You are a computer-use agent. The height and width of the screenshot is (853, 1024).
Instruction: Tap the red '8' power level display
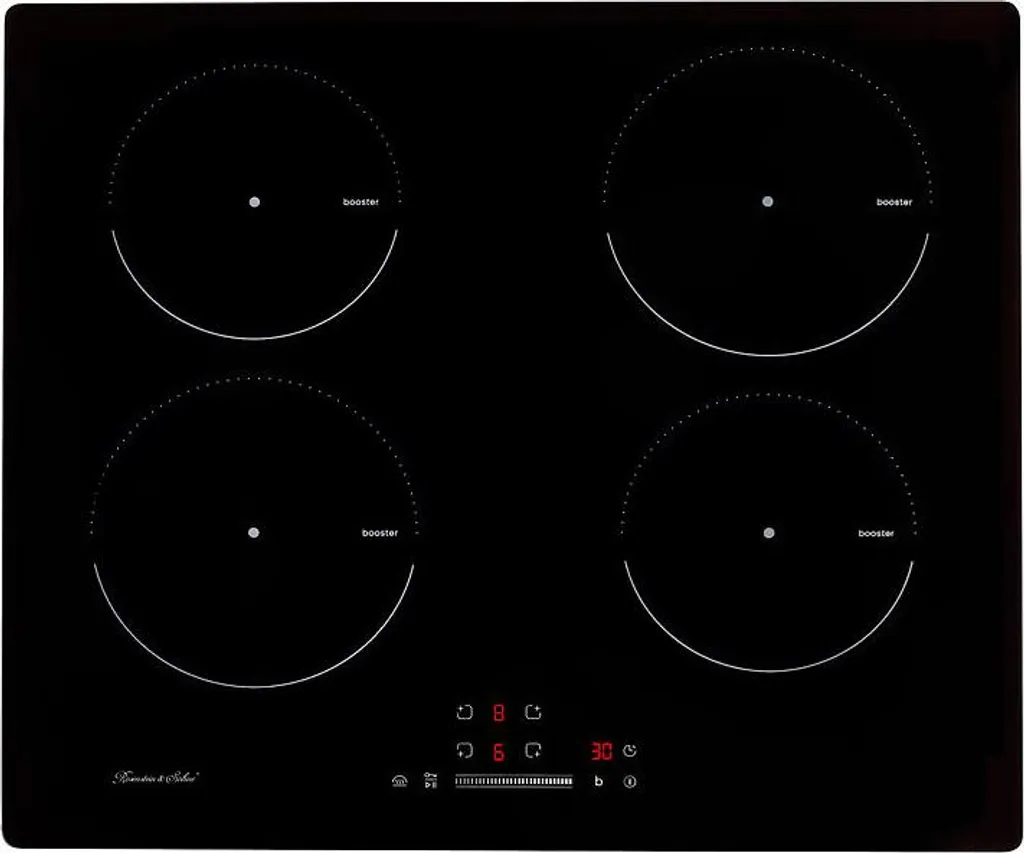(x=498, y=713)
